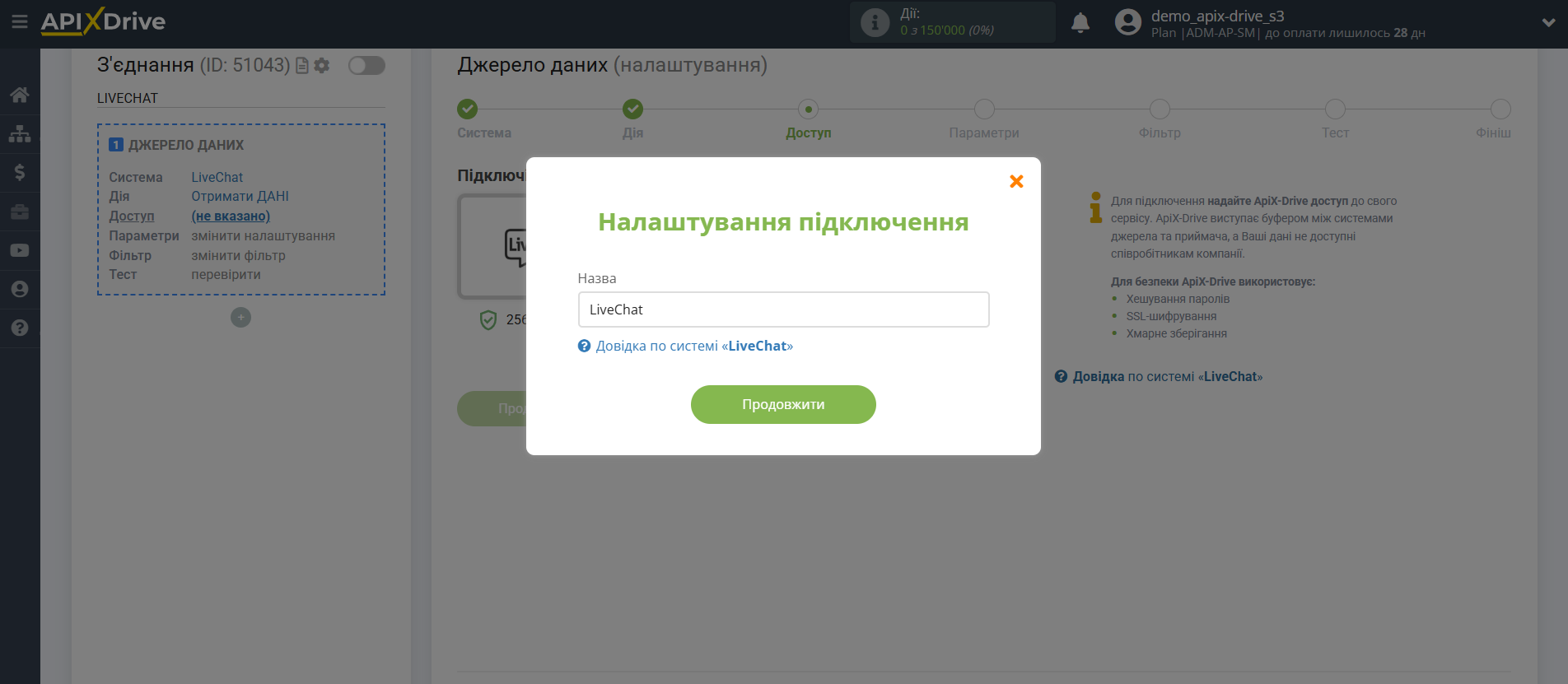
Task: Click the demo_apix-drive_s3 username
Action: (1217, 16)
